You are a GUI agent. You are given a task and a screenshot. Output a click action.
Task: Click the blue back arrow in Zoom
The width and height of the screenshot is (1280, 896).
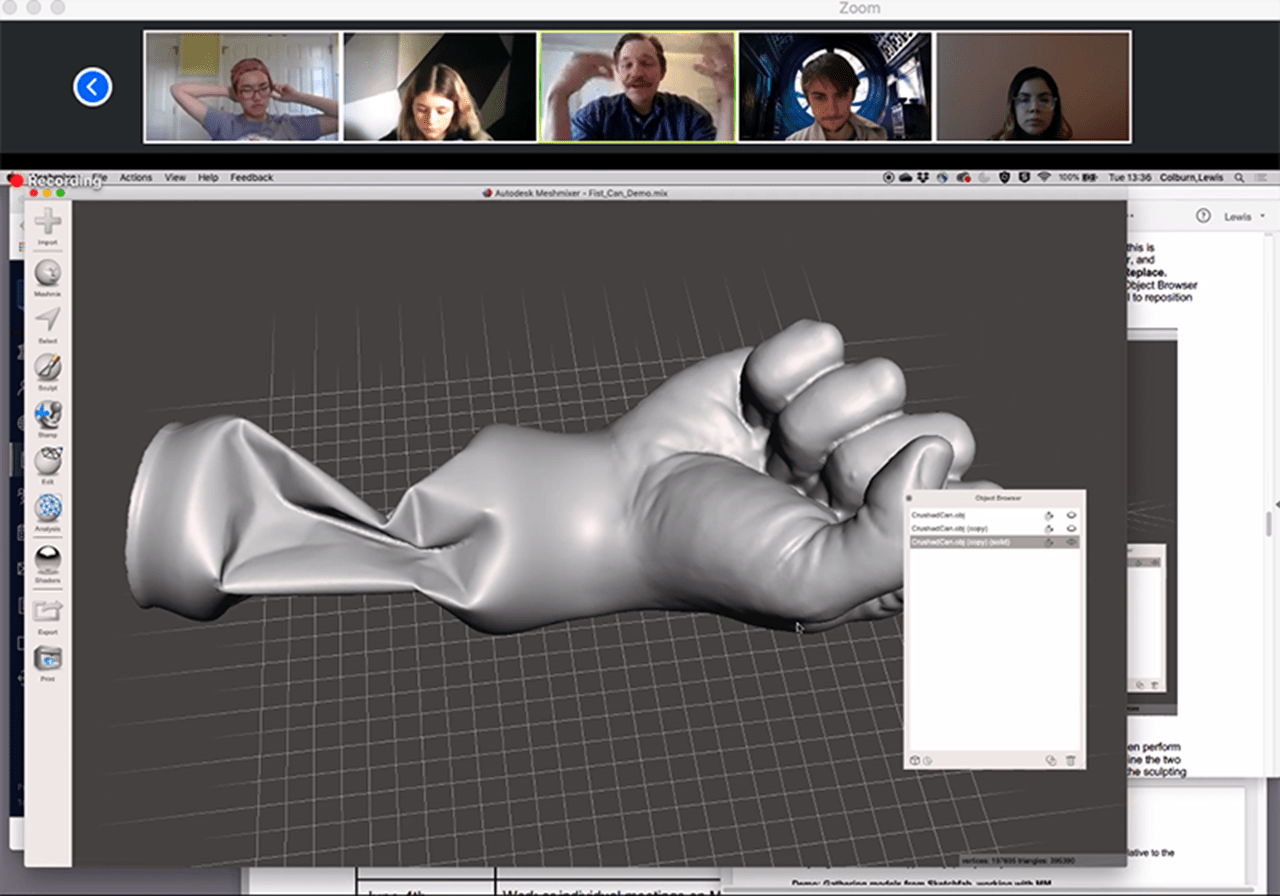(x=92, y=86)
